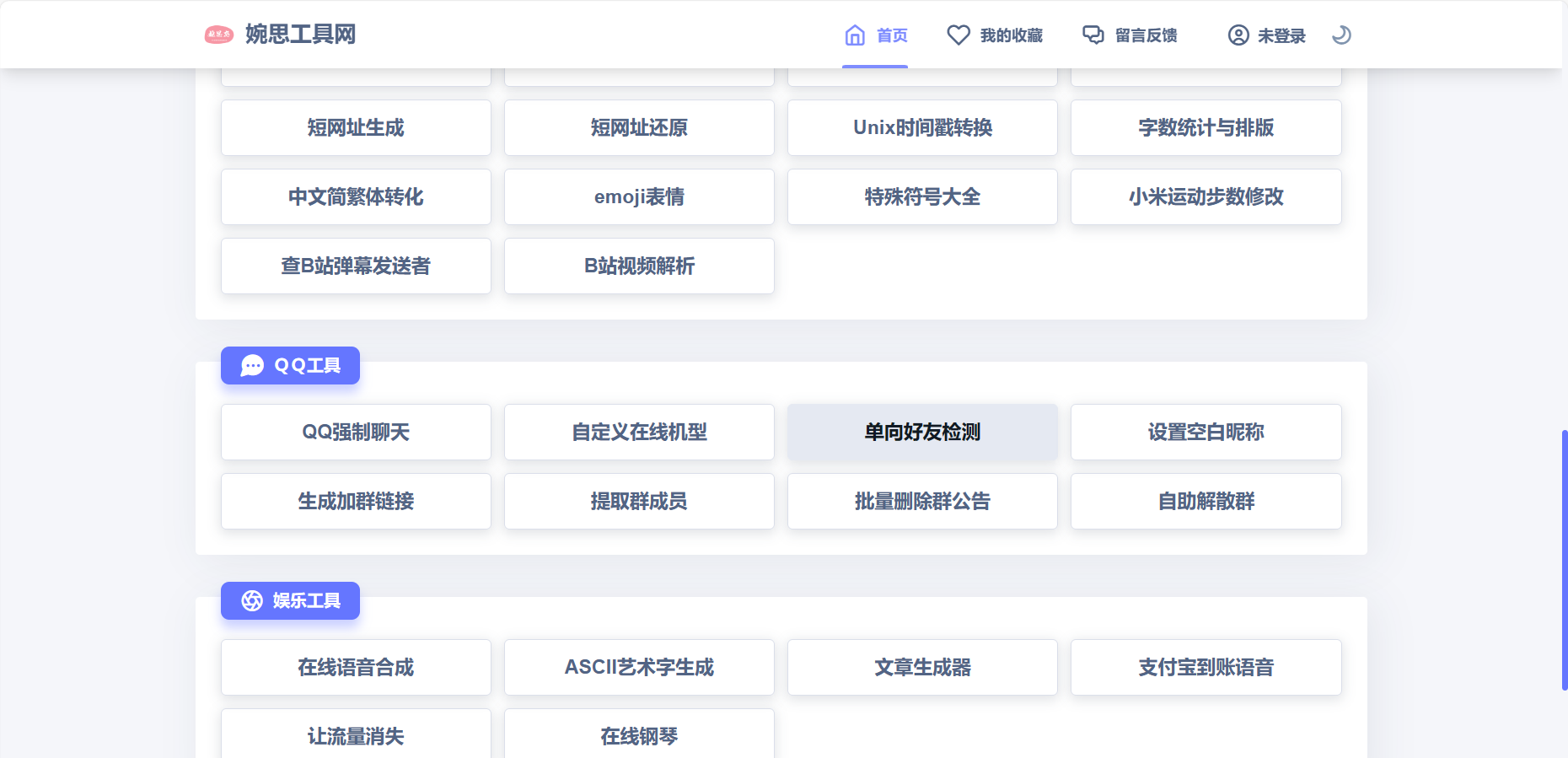Click the 婉思工具网 site title
The height and width of the screenshot is (758, 1568).
301,35
